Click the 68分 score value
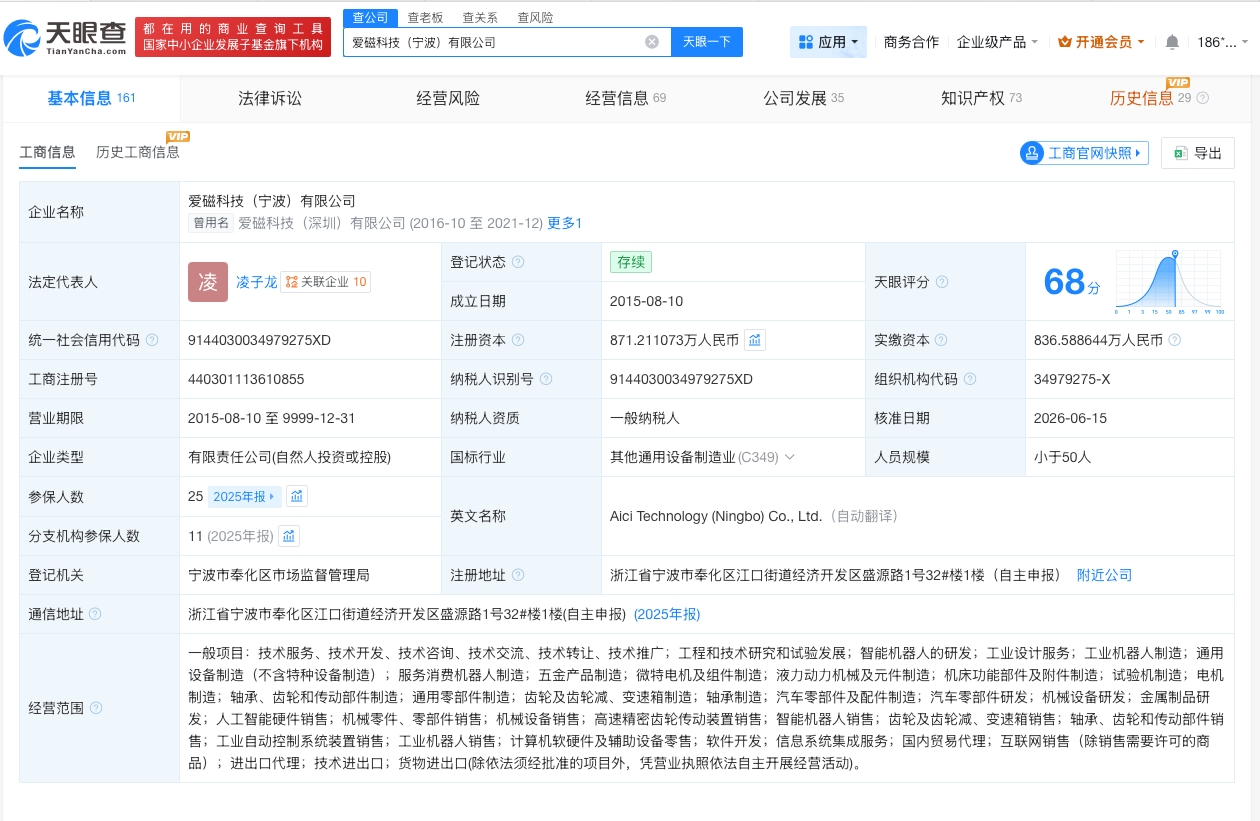 pos(1071,283)
